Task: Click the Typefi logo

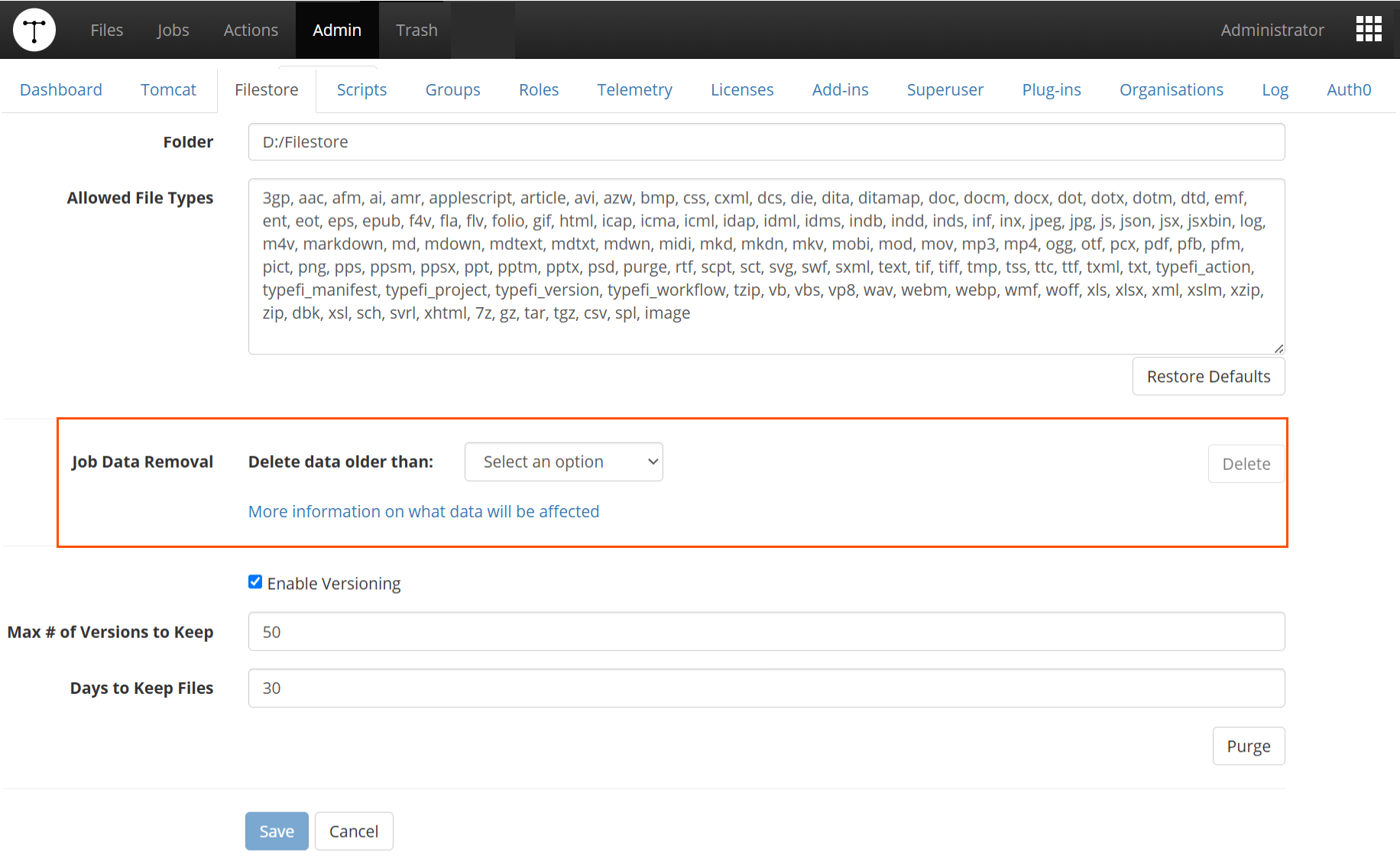Action: [x=34, y=29]
